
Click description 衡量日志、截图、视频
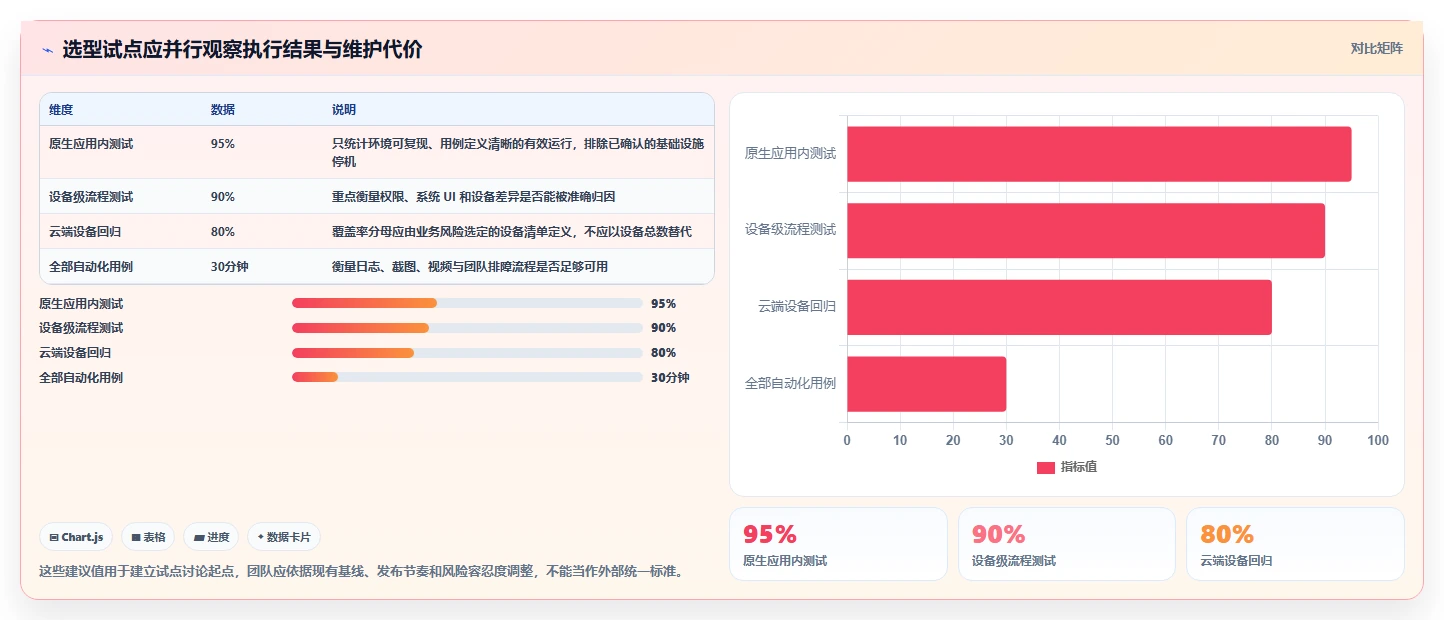click(x=470, y=267)
